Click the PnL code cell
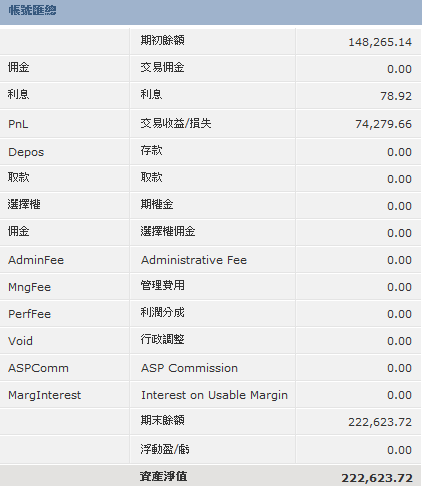The width and height of the screenshot is (422, 488). (x=18, y=124)
